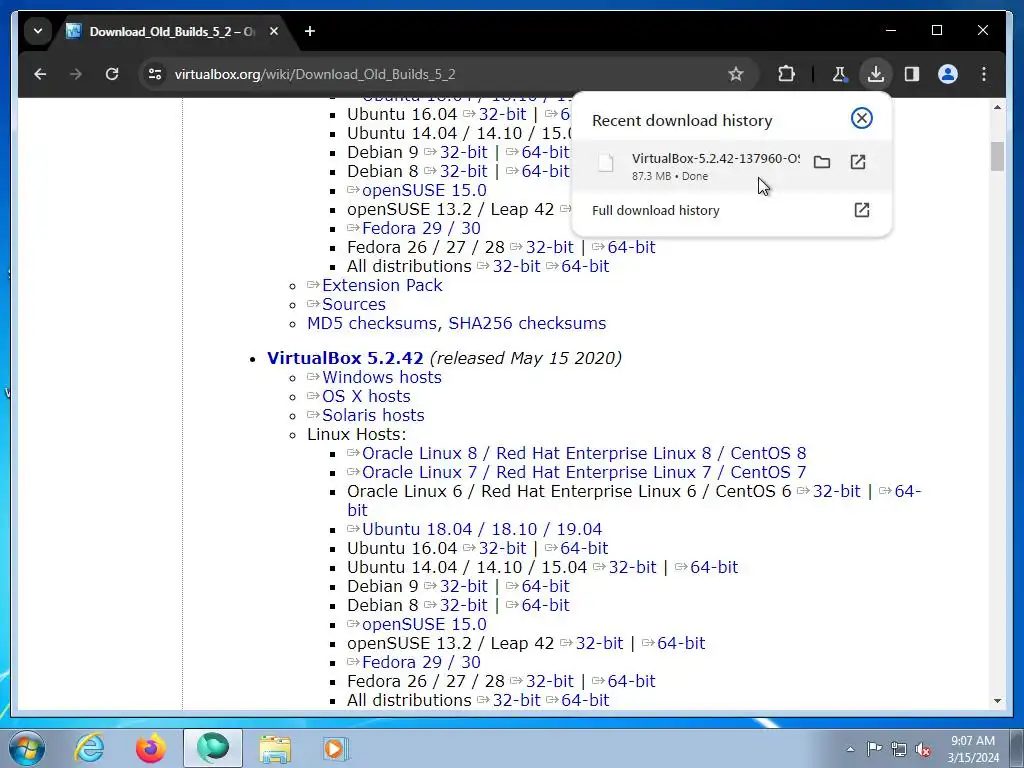
Task: Open the Chrome profile avatar
Action: point(948,74)
